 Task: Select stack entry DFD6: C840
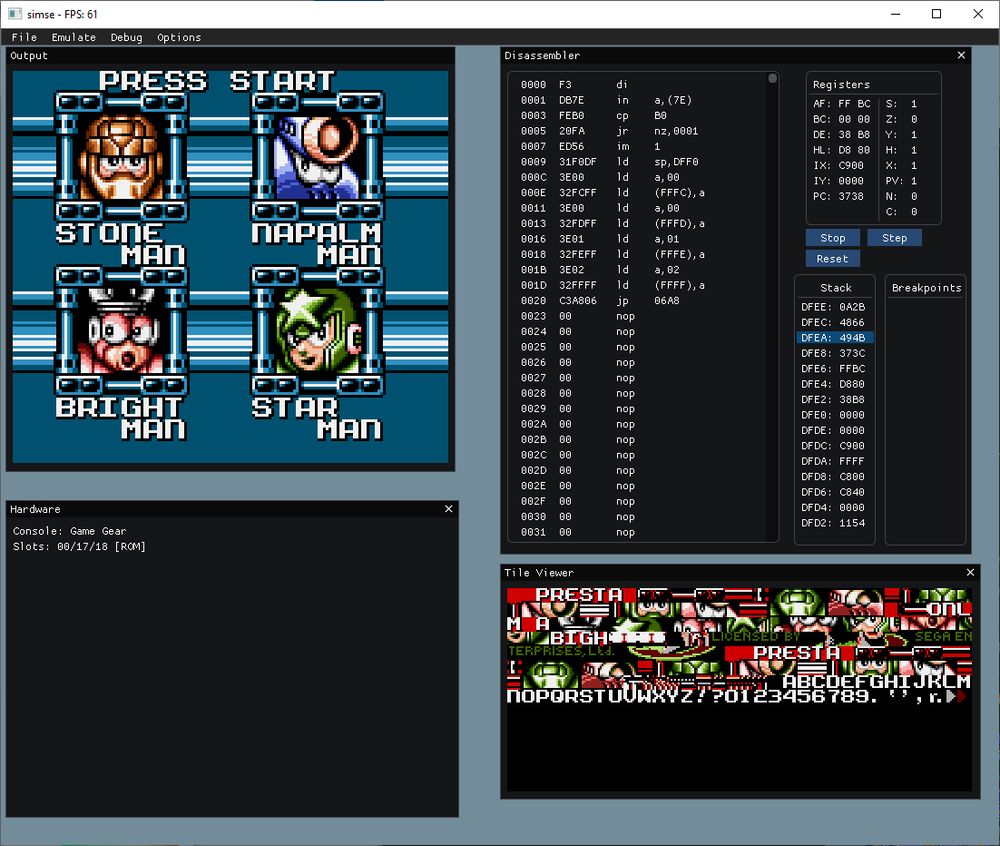pos(834,492)
